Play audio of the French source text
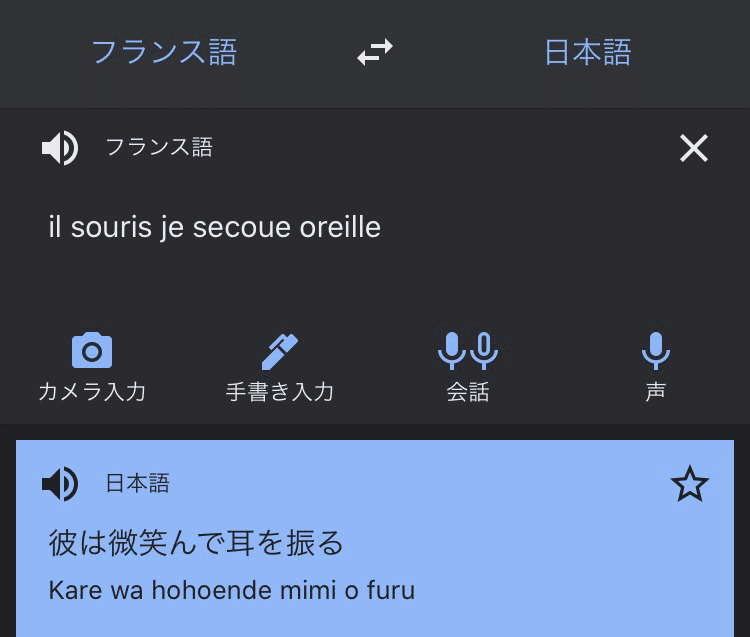750x637 pixels. 60,149
